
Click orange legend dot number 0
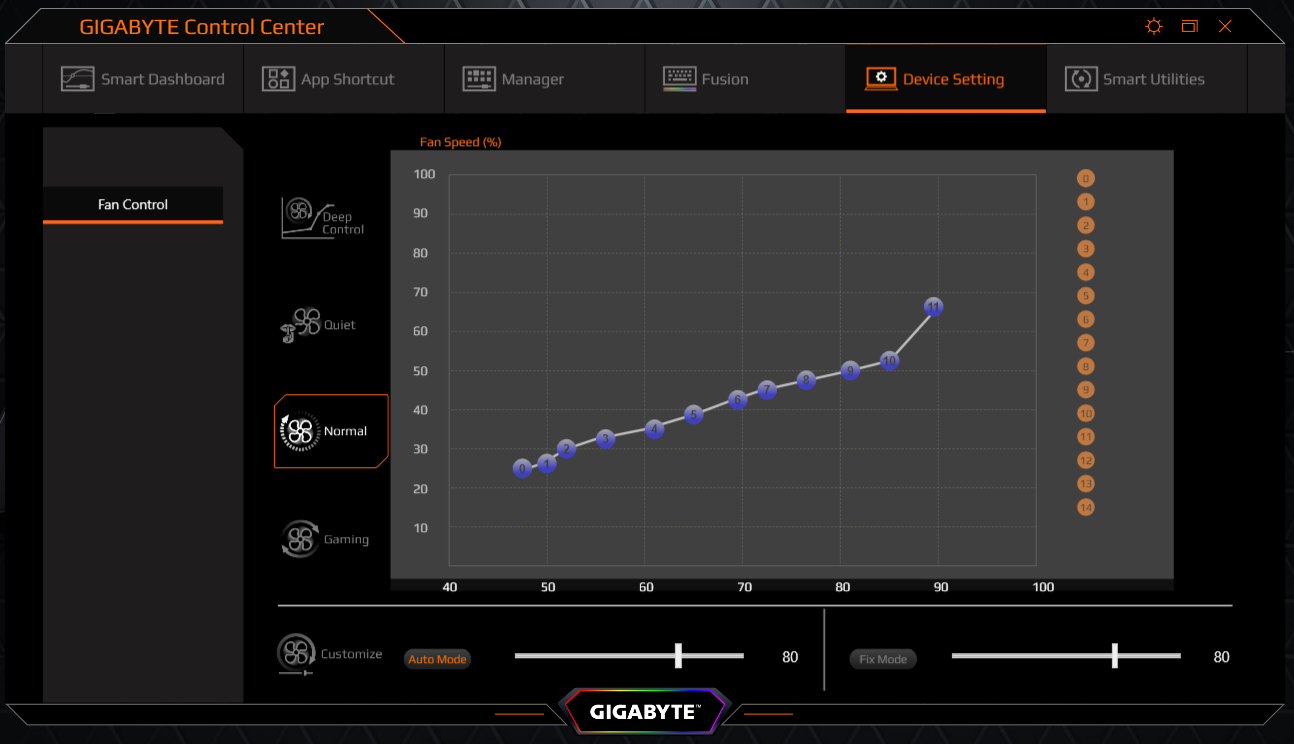[1086, 179]
